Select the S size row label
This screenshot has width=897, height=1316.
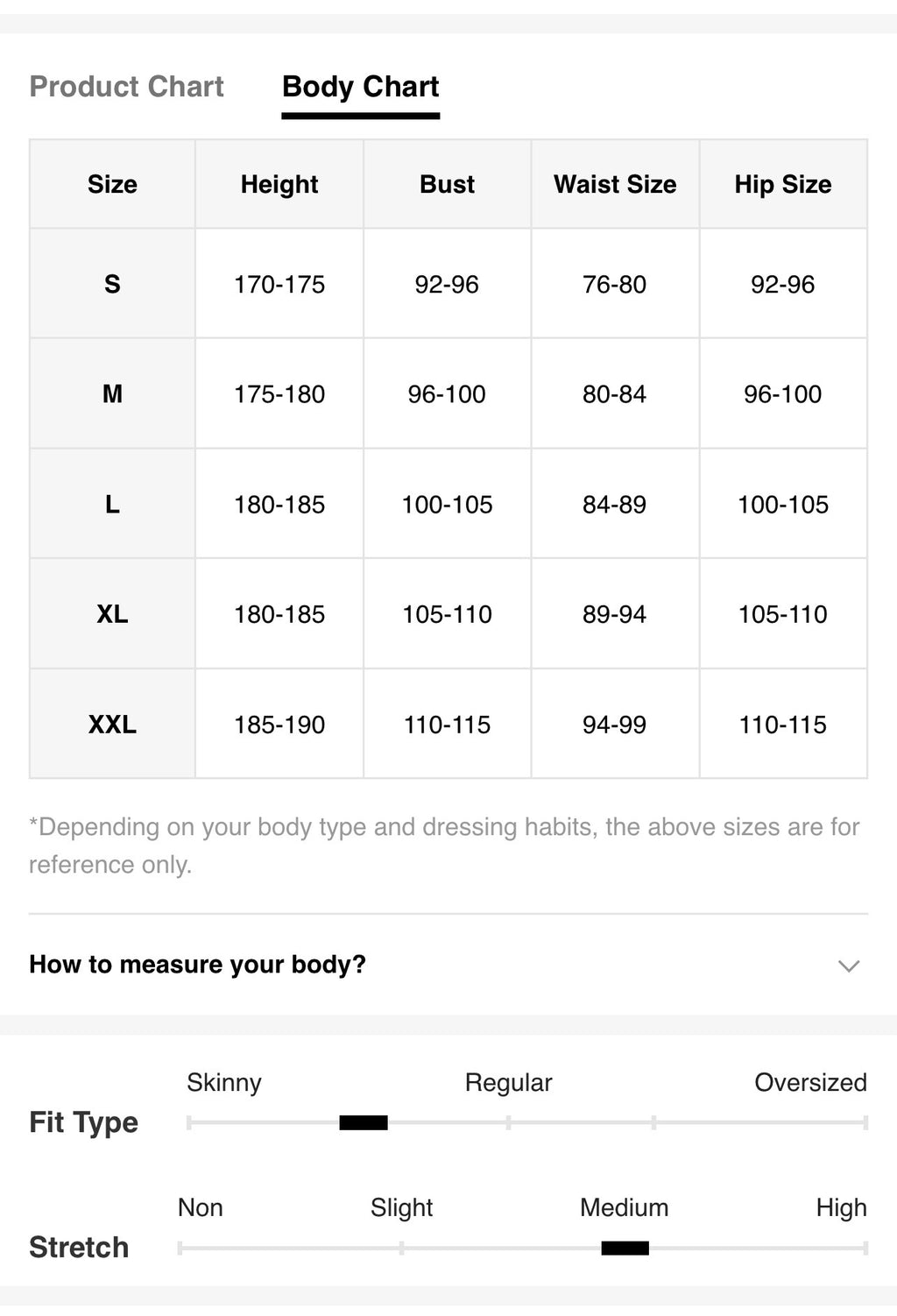(x=112, y=284)
